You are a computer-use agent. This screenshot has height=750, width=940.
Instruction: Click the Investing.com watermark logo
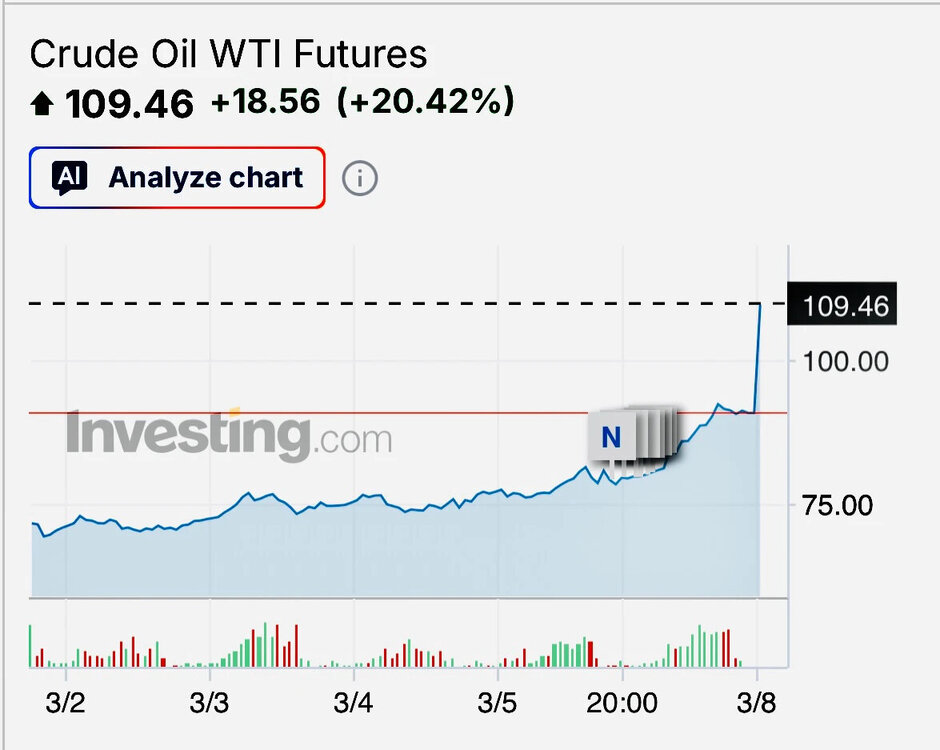(229, 435)
